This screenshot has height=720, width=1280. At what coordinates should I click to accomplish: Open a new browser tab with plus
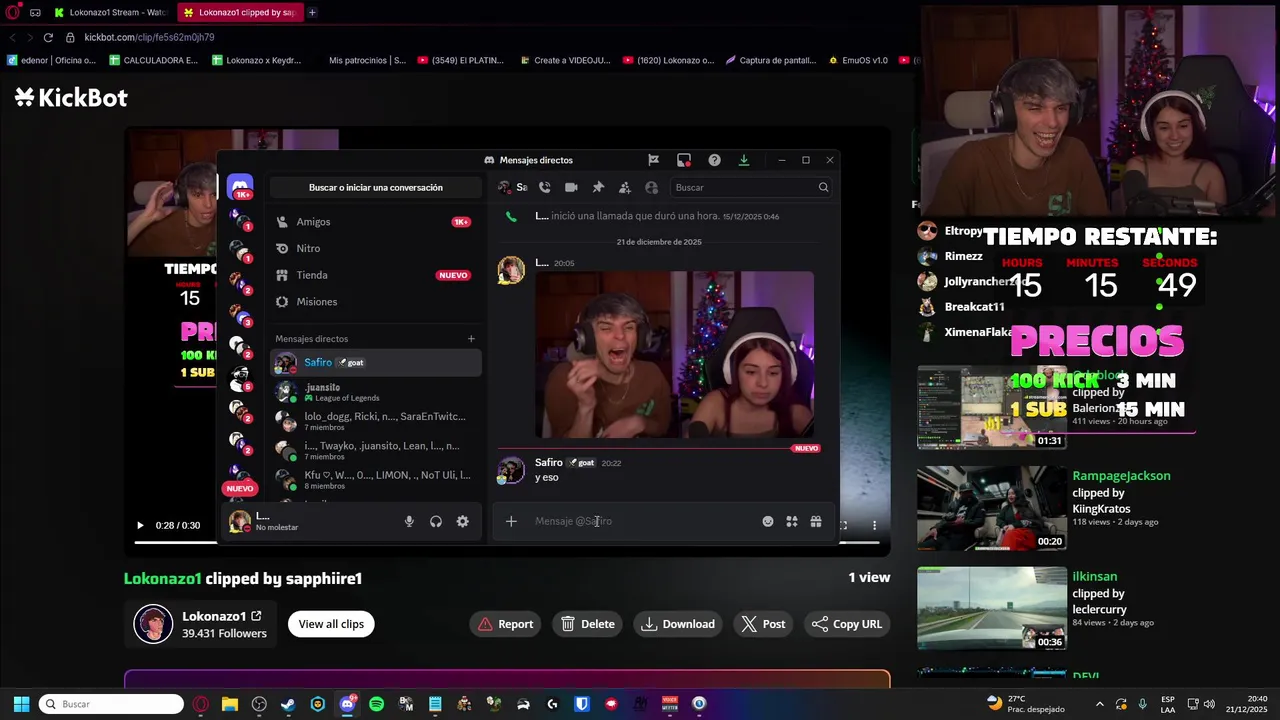[x=312, y=12]
